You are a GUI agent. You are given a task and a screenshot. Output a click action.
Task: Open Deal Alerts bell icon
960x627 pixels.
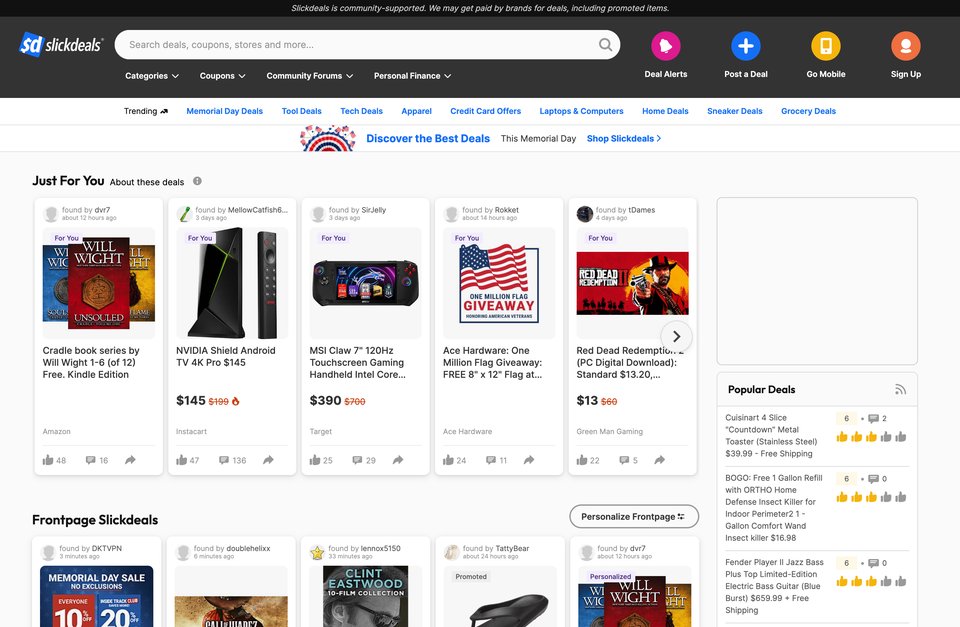(666, 46)
